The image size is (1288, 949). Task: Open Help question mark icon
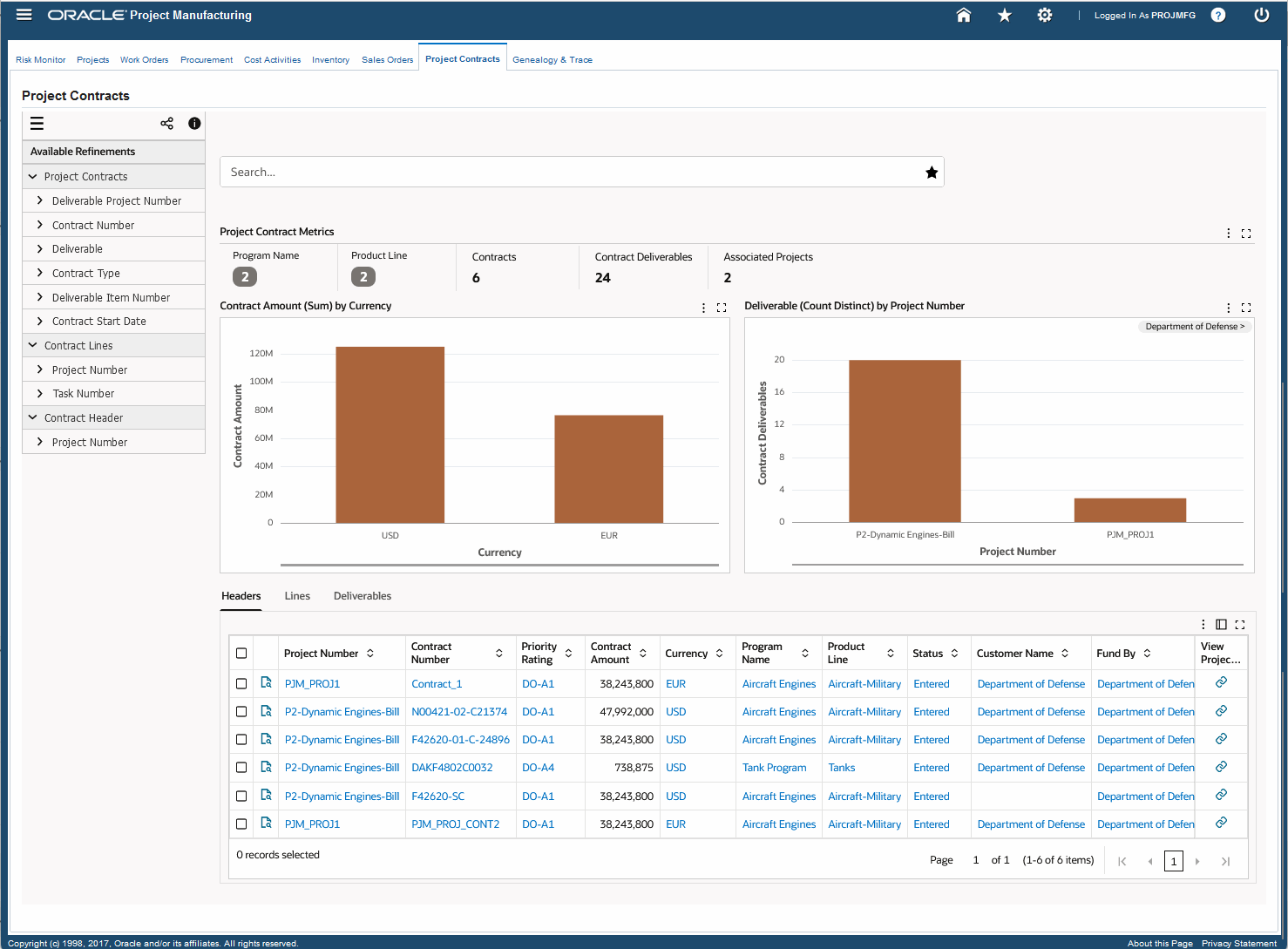1218,15
